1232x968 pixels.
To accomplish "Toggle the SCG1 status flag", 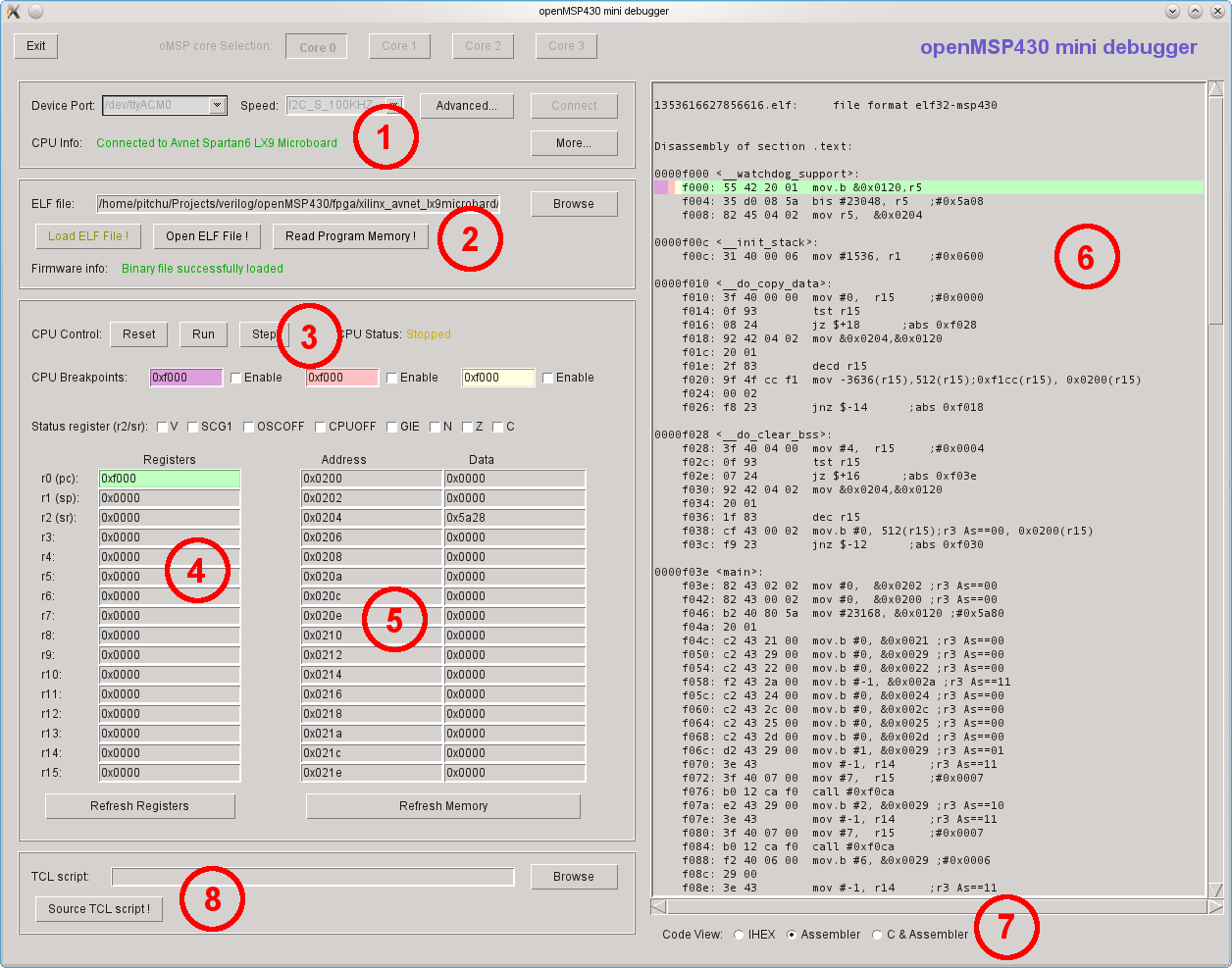I will click(192, 427).
